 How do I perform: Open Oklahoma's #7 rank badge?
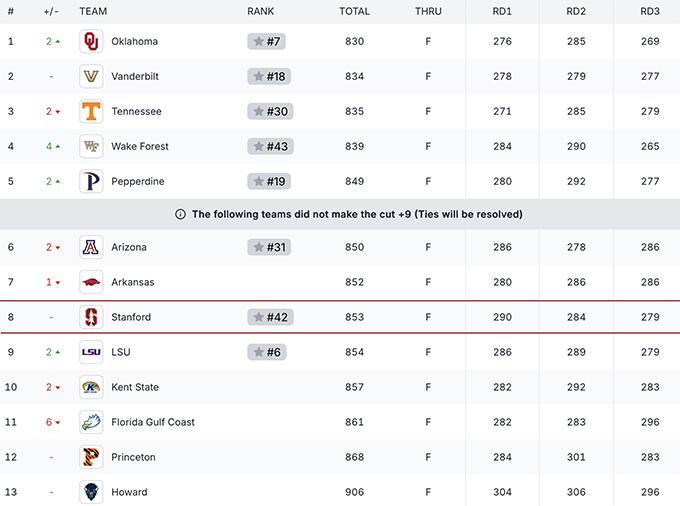click(x=266, y=41)
